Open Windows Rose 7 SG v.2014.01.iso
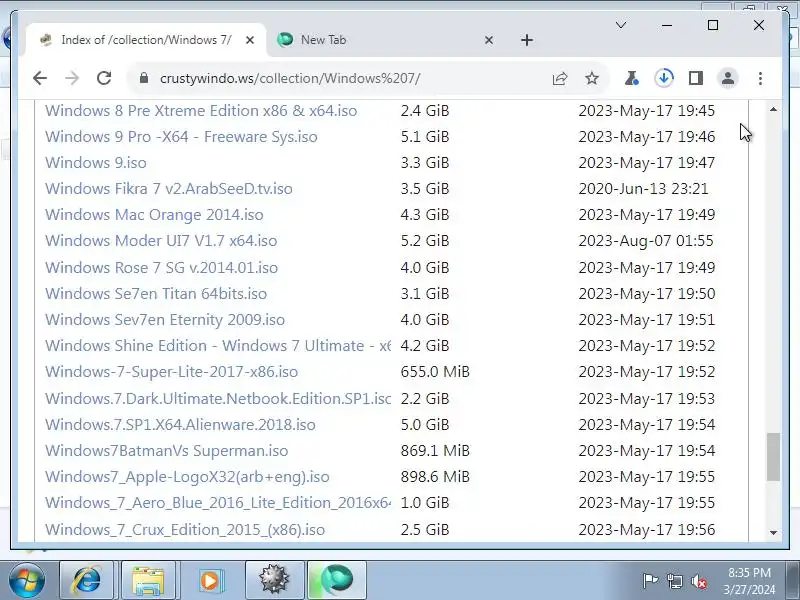This screenshot has width=800, height=600. [161, 268]
